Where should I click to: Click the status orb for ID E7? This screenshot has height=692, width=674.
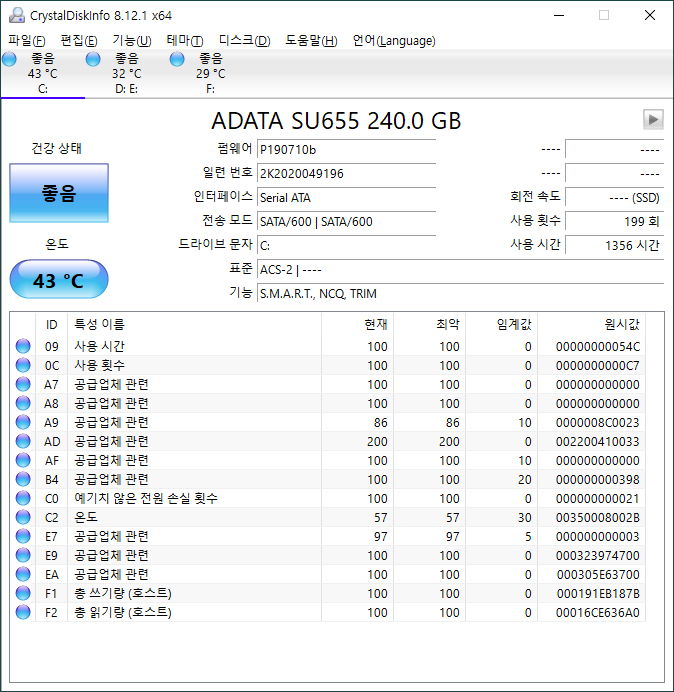23,536
